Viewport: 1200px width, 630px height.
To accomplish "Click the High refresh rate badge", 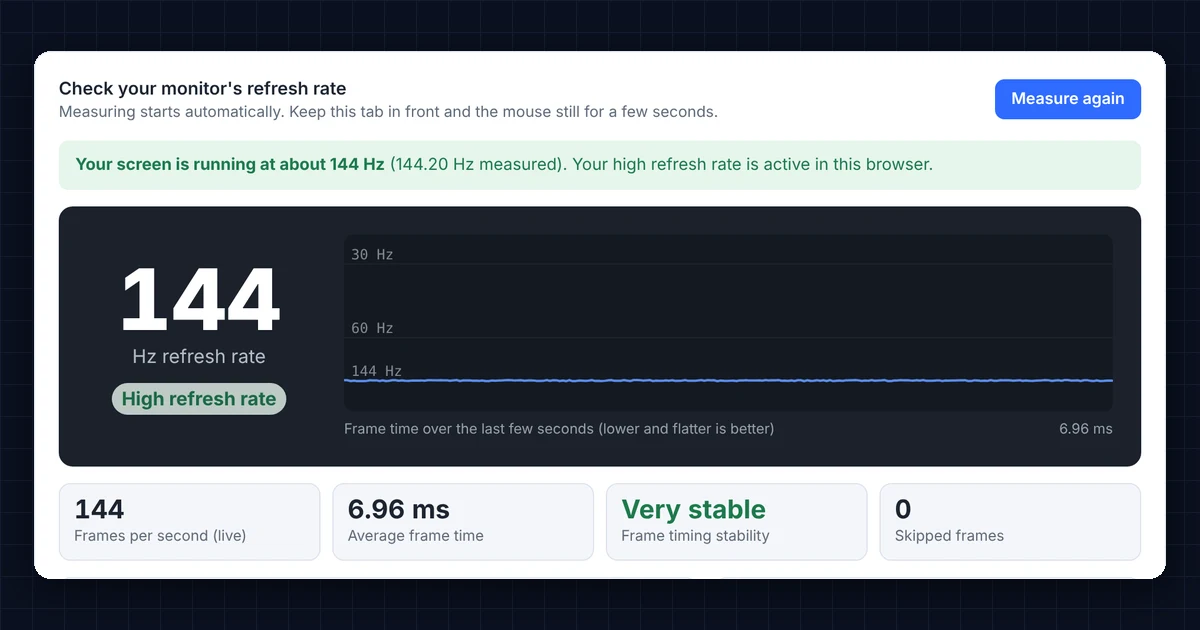I will click(199, 399).
